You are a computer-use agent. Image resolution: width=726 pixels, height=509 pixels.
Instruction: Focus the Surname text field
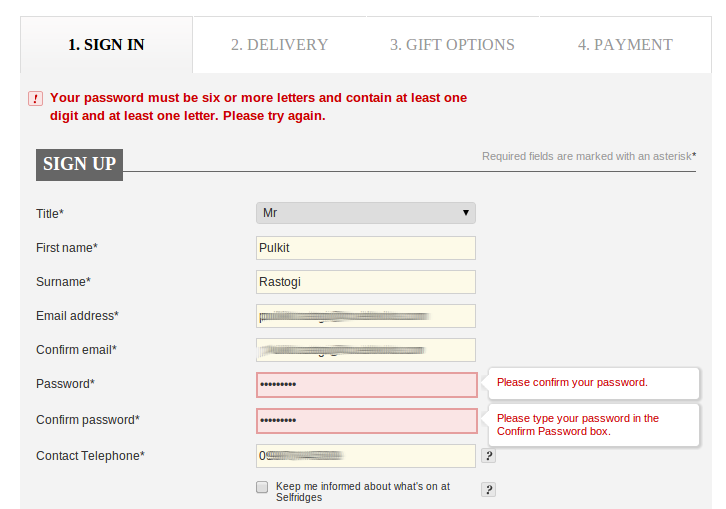point(366,282)
